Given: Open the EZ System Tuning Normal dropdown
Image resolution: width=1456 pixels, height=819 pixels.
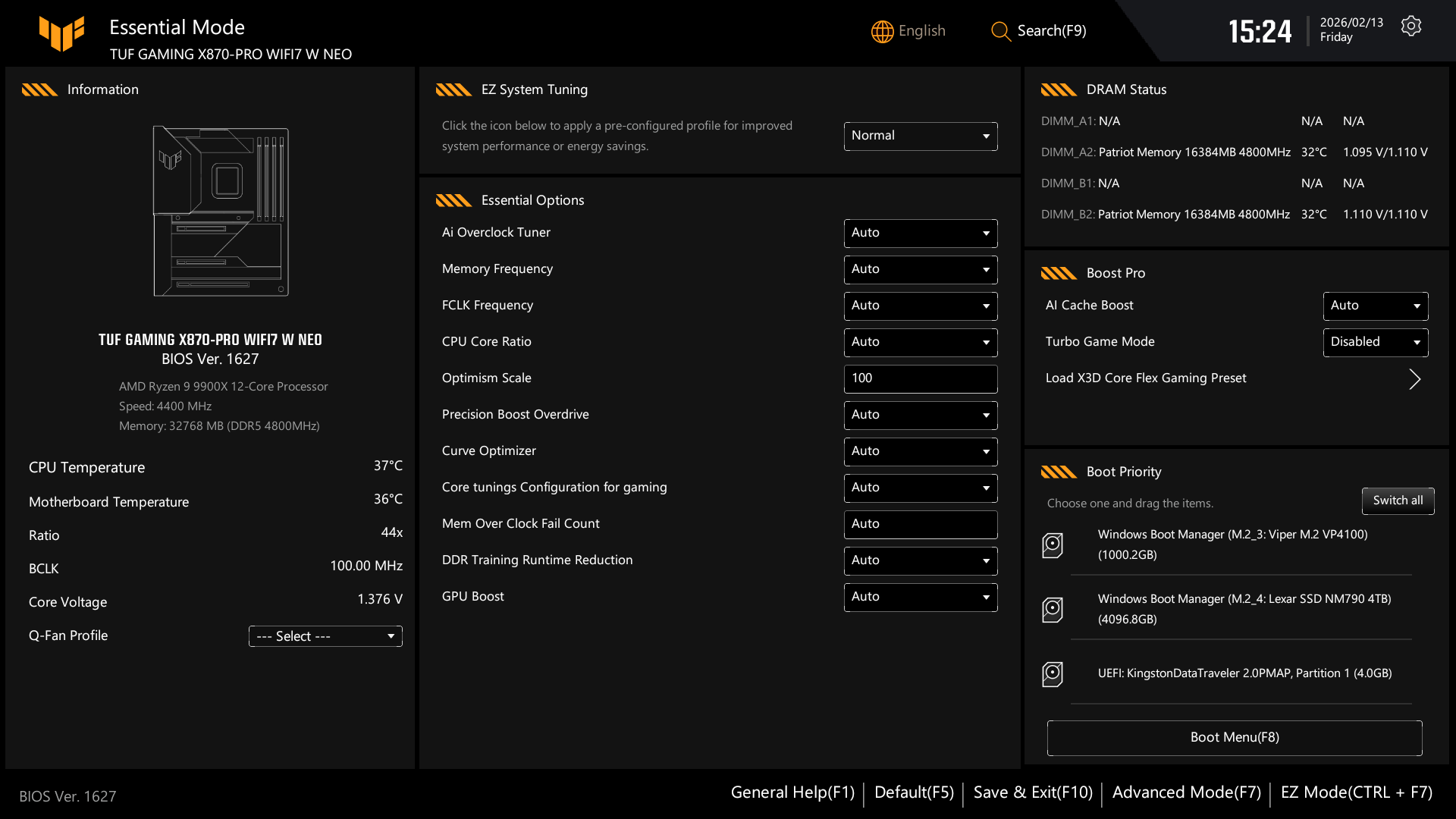Looking at the screenshot, I should (920, 136).
